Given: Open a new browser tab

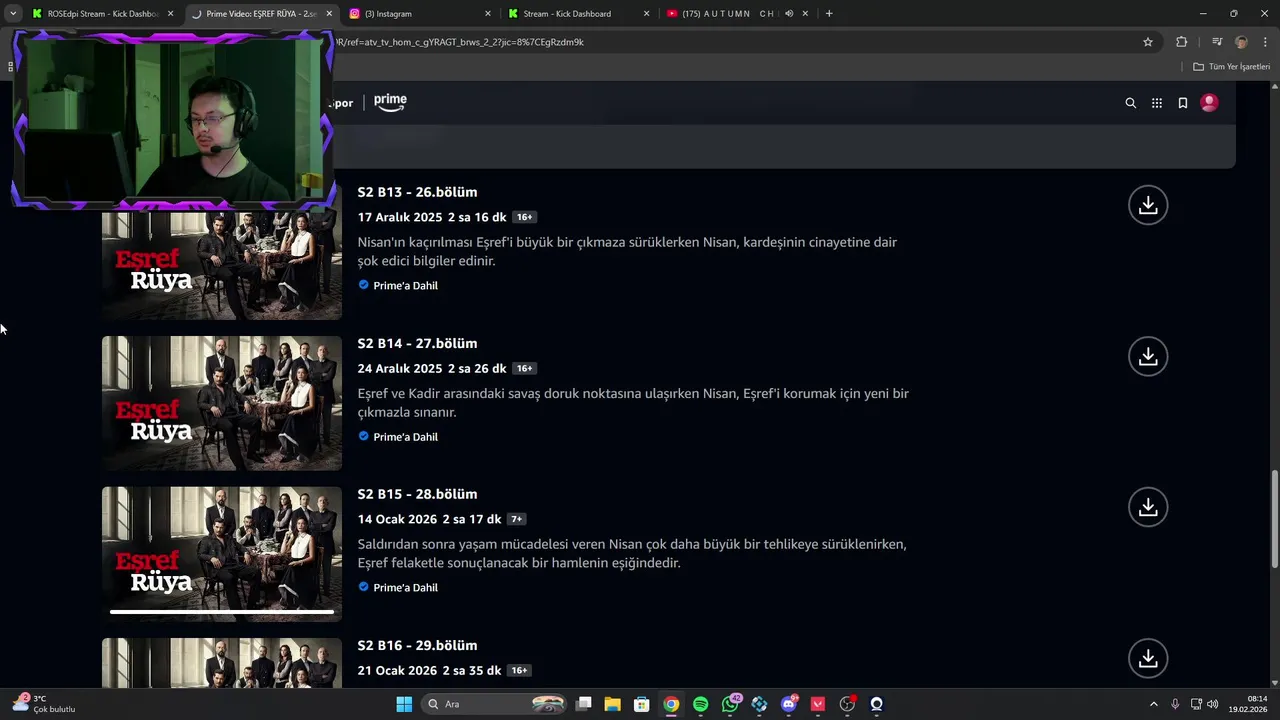Looking at the screenshot, I should (829, 14).
